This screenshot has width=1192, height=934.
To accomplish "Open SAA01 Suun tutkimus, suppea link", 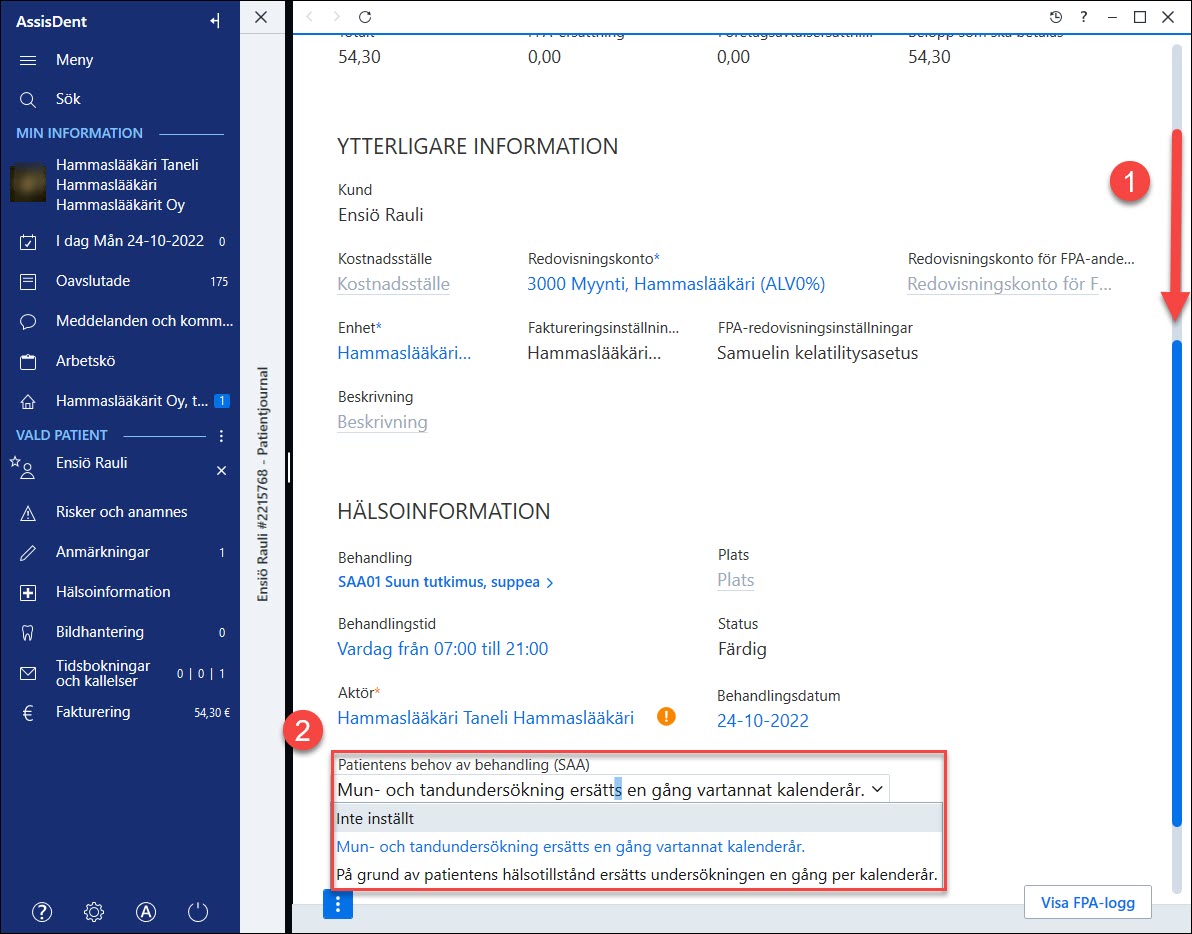I will point(445,582).
